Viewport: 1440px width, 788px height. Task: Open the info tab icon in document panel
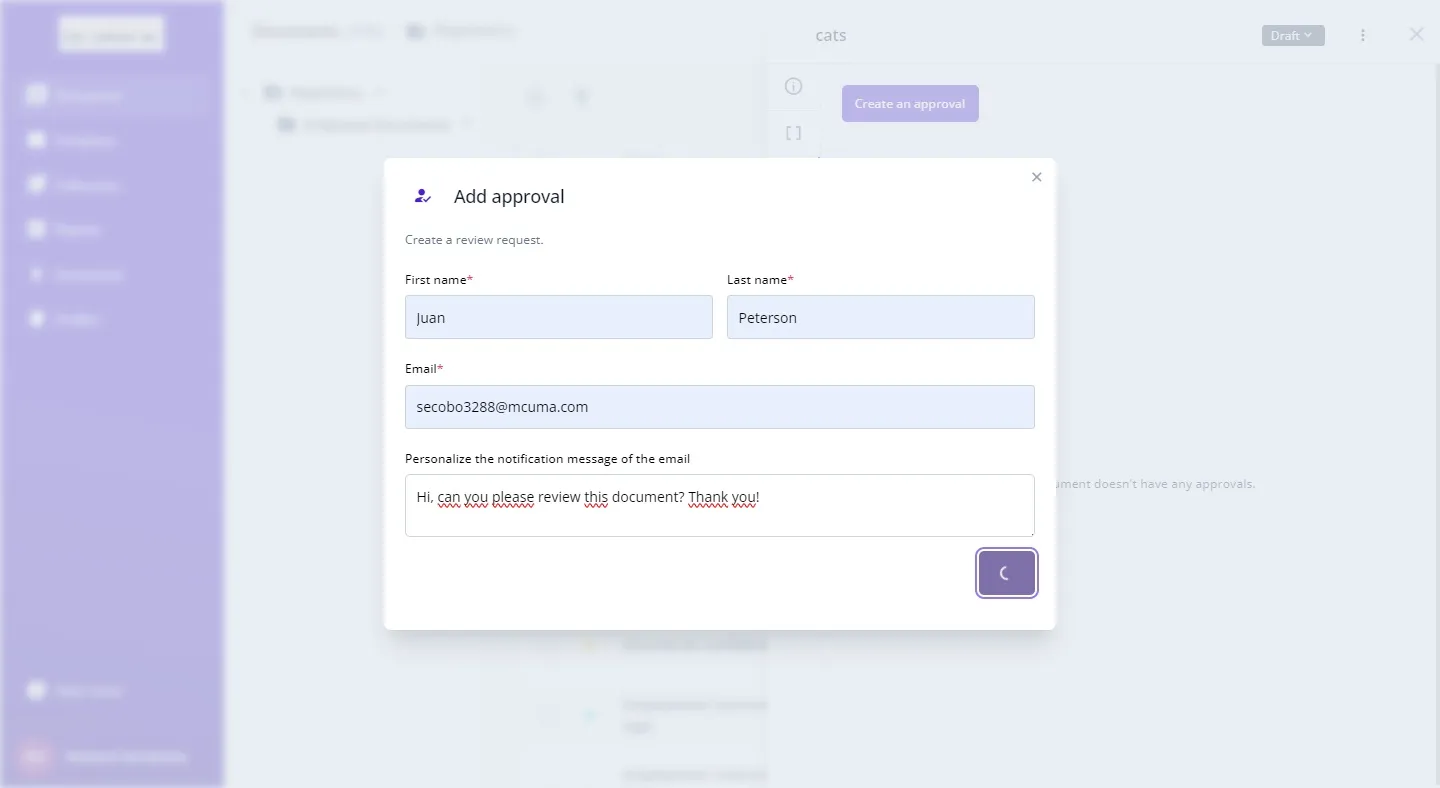point(794,86)
